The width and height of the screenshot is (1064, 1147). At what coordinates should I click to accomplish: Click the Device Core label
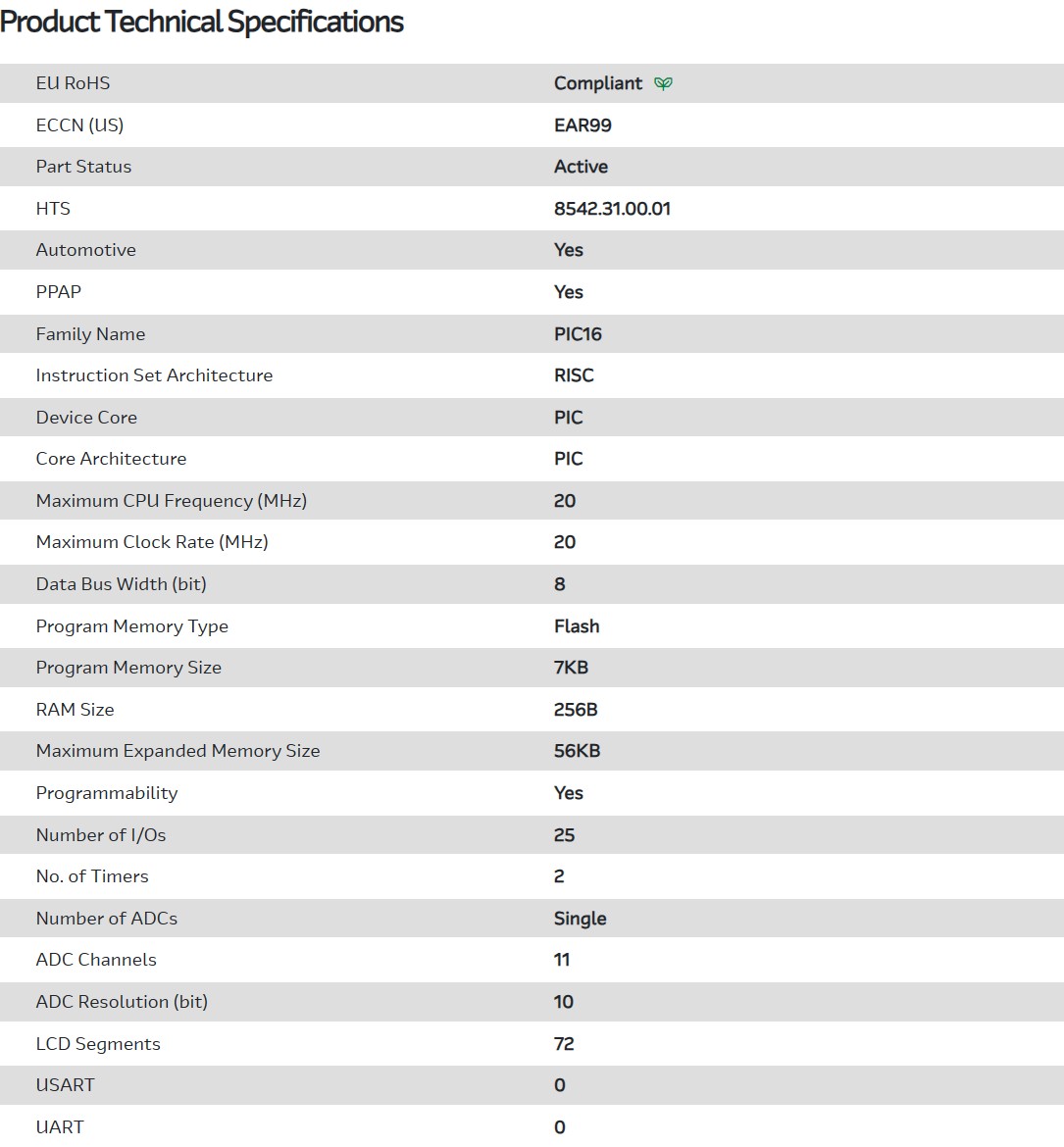pos(86,418)
